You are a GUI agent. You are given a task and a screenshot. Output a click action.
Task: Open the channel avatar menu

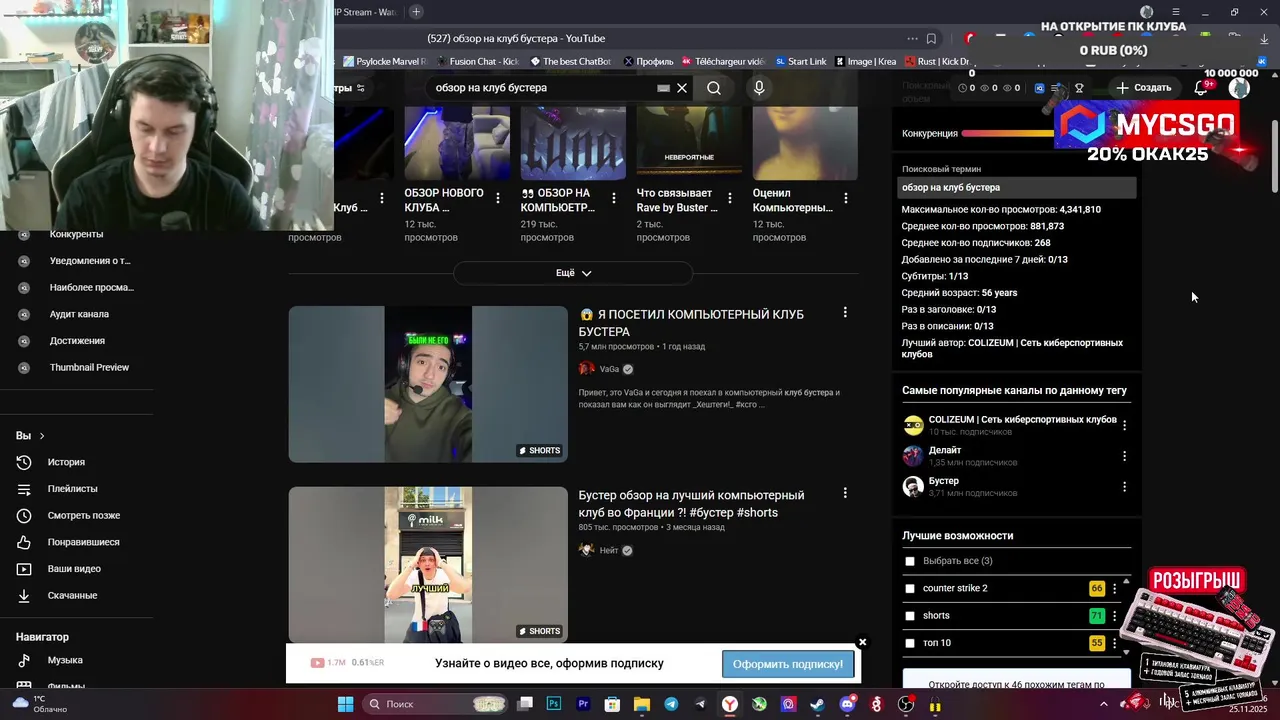click(1239, 88)
